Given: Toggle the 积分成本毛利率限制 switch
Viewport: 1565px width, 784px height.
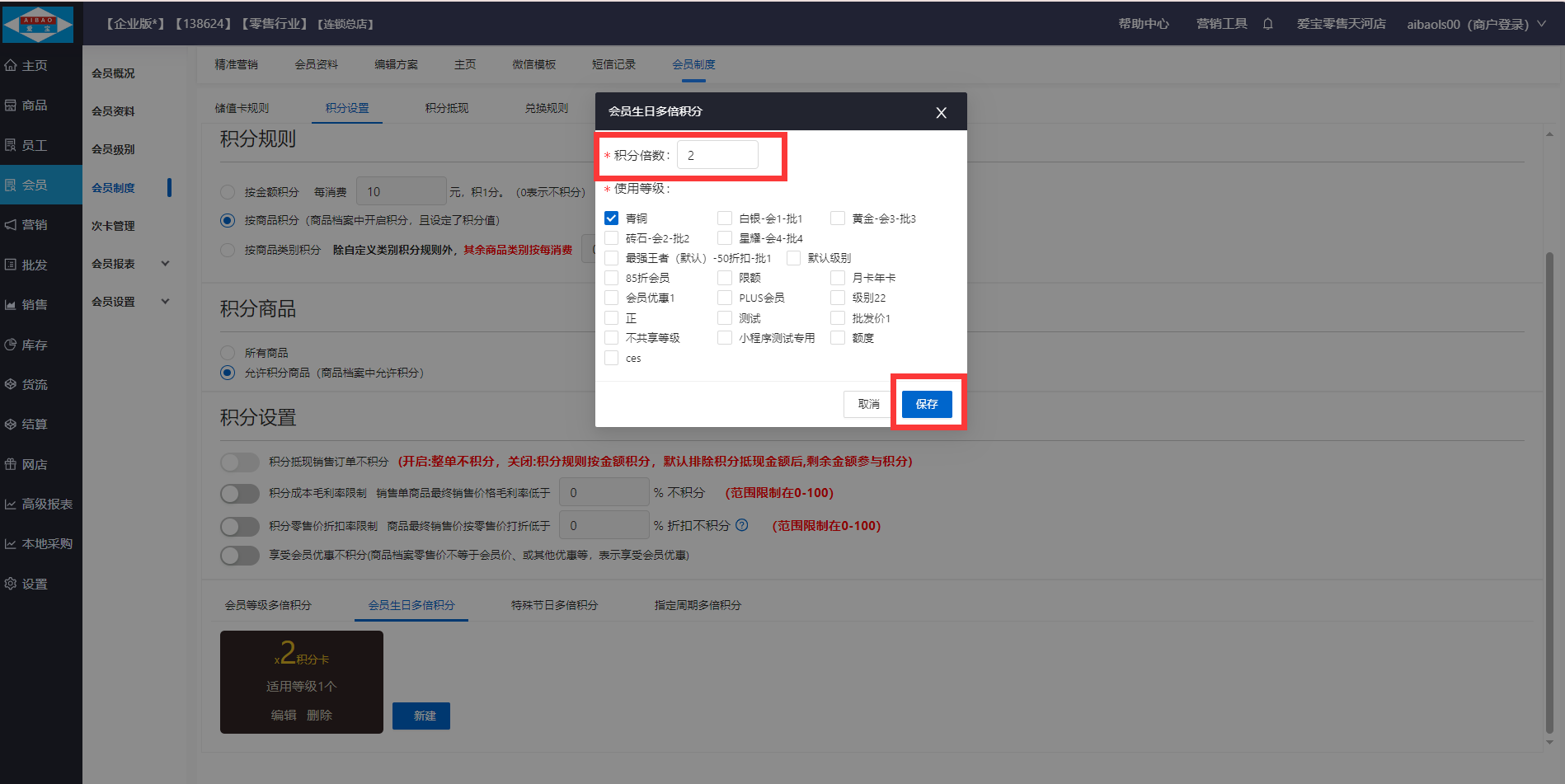Looking at the screenshot, I should (240, 493).
